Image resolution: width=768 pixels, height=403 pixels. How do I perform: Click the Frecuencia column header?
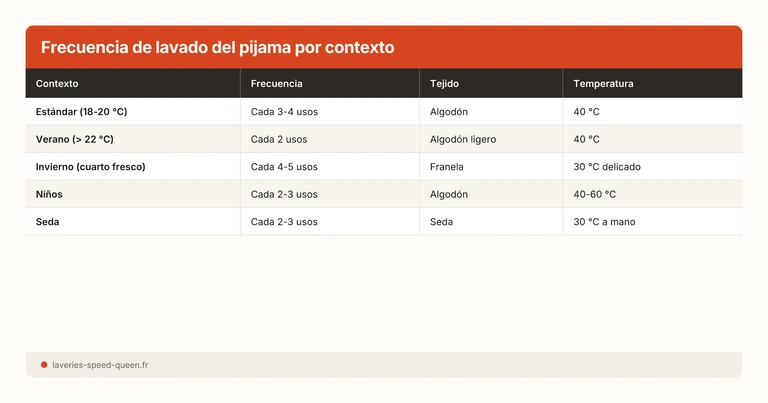tap(276, 84)
